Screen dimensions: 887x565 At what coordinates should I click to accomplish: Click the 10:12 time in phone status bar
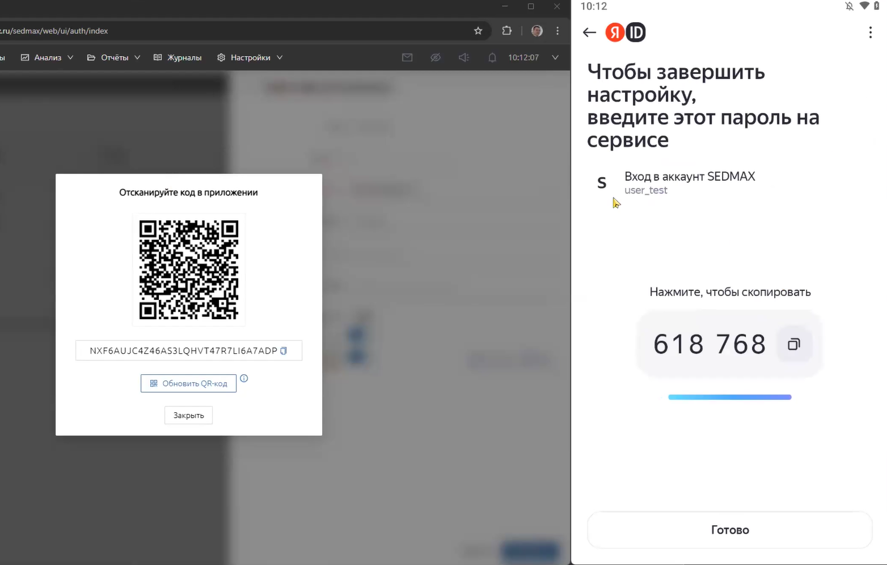pyautogui.click(x=593, y=6)
